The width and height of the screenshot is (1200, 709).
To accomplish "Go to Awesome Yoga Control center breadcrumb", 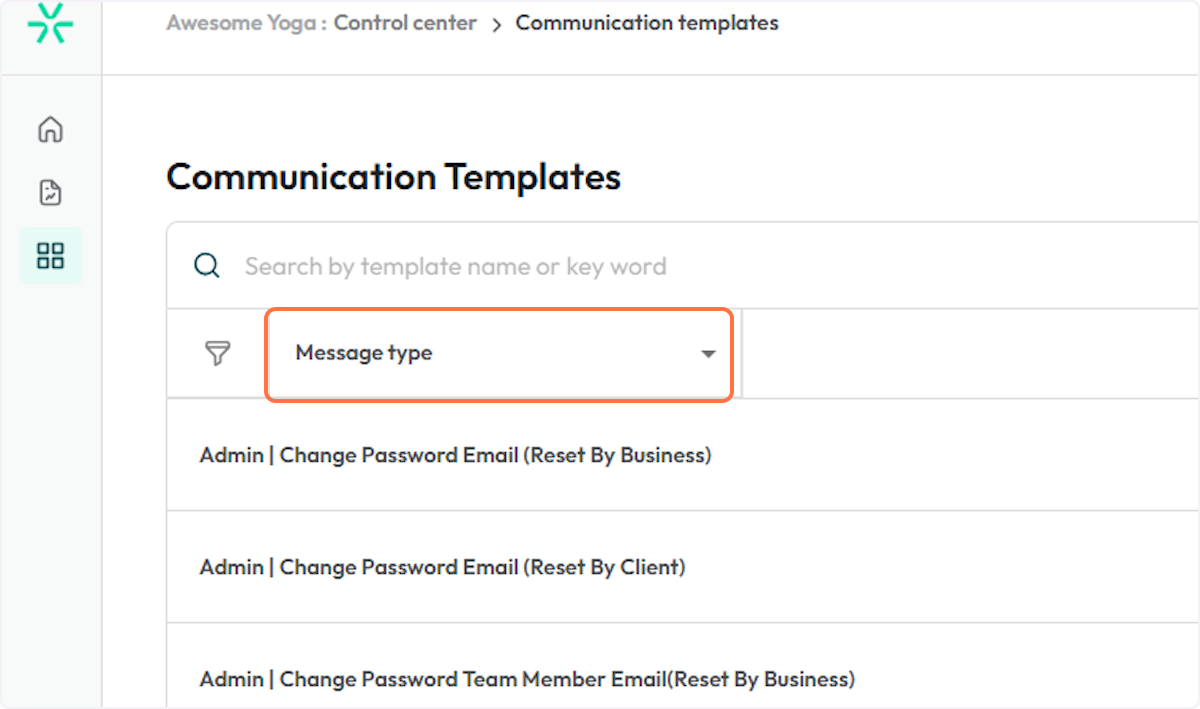I will [321, 23].
